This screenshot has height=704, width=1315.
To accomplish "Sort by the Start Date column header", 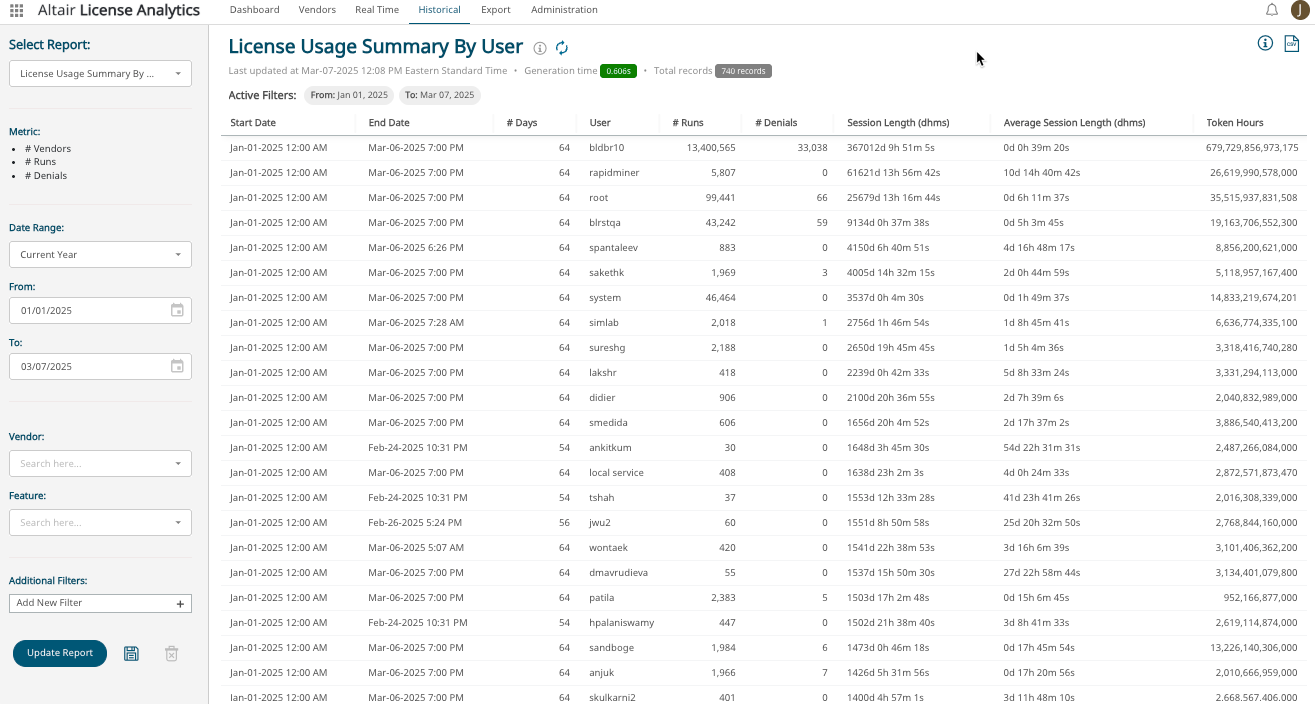I will click(253, 123).
